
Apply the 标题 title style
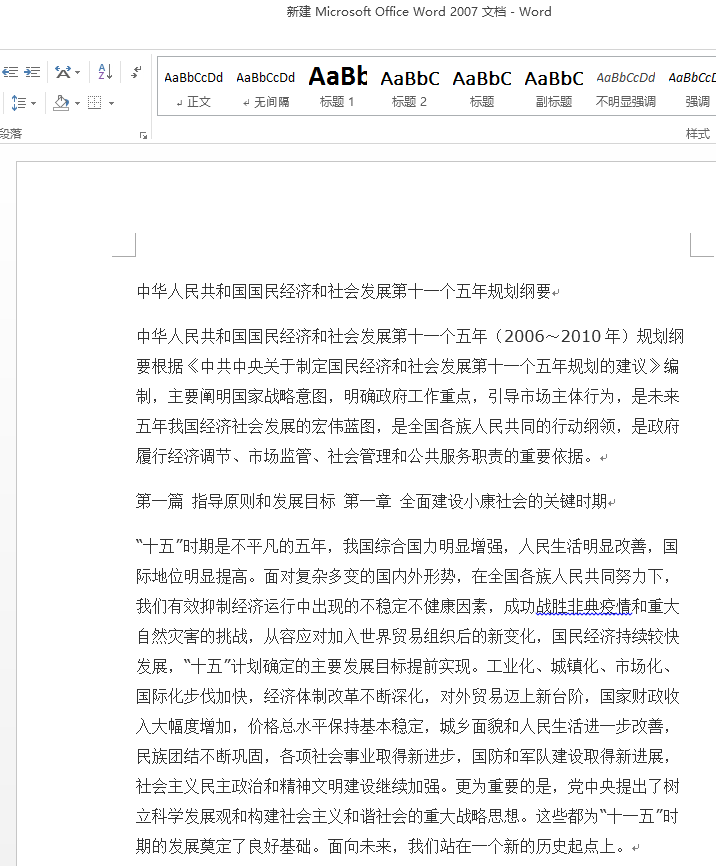pyautogui.click(x=482, y=87)
